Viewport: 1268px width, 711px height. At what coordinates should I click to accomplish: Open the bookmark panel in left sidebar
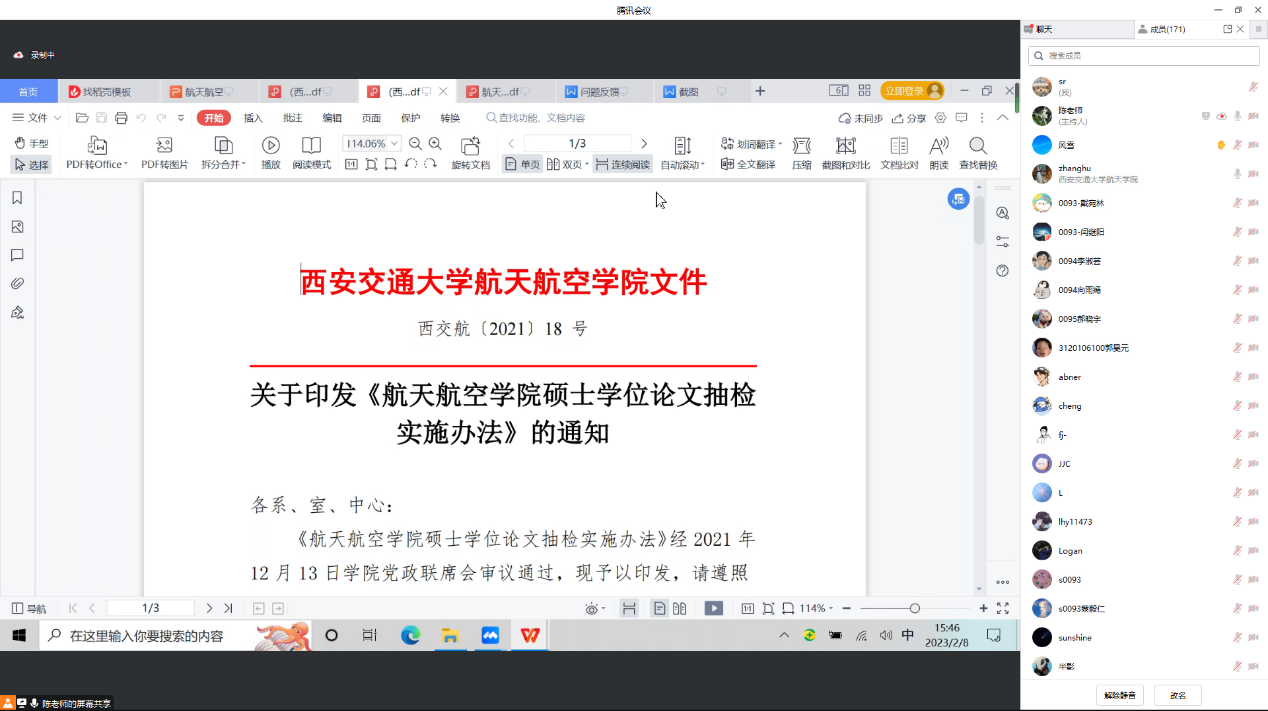coord(17,198)
